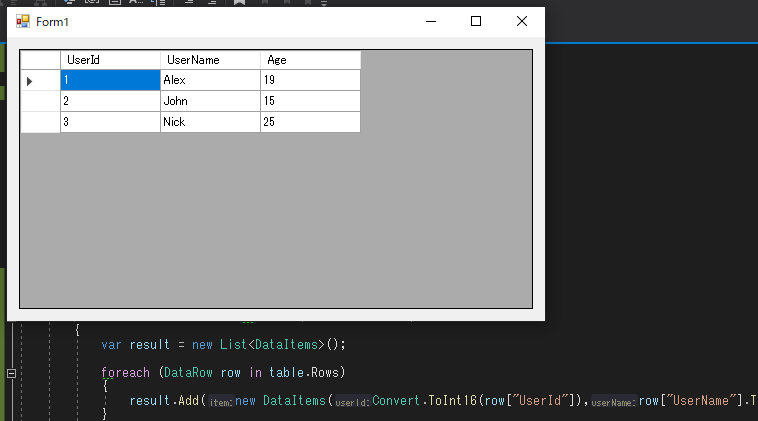Click the "UserName" string literal in the code
This screenshot has width=758, height=421.
[701, 401]
